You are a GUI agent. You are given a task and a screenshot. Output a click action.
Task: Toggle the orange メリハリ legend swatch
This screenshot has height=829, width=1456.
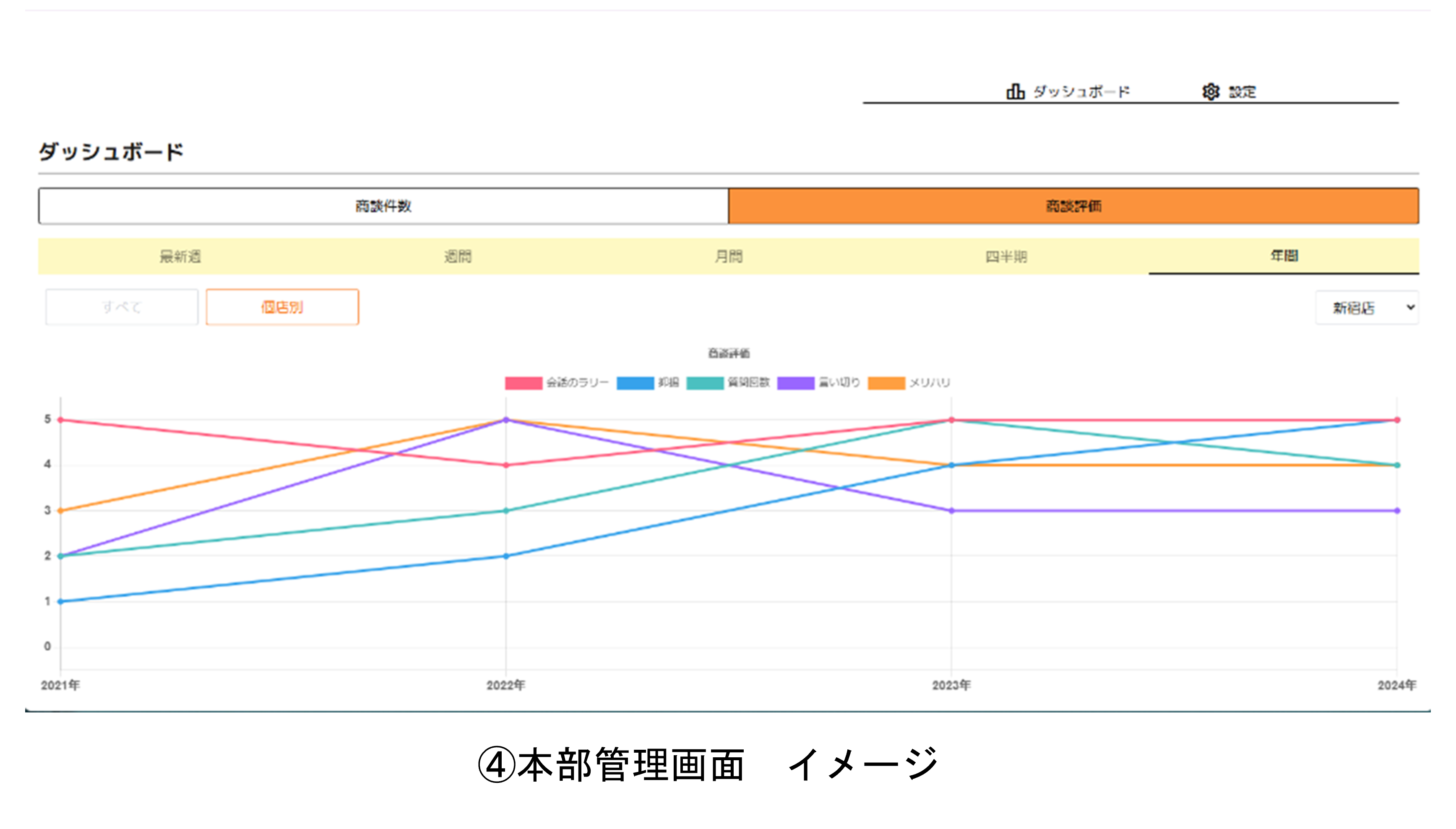886,382
